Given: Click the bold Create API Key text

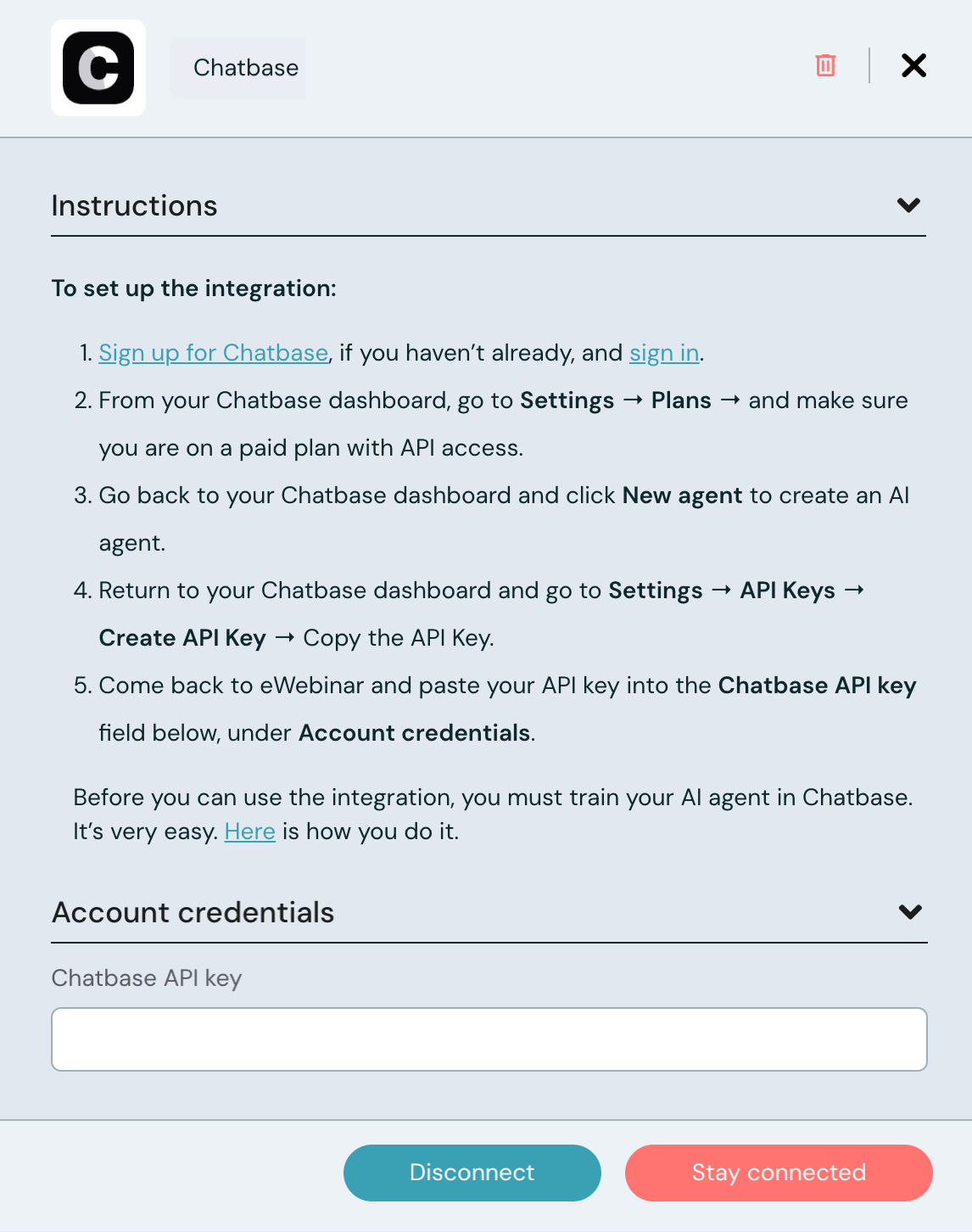Looking at the screenshot, I should pos(182,638).
